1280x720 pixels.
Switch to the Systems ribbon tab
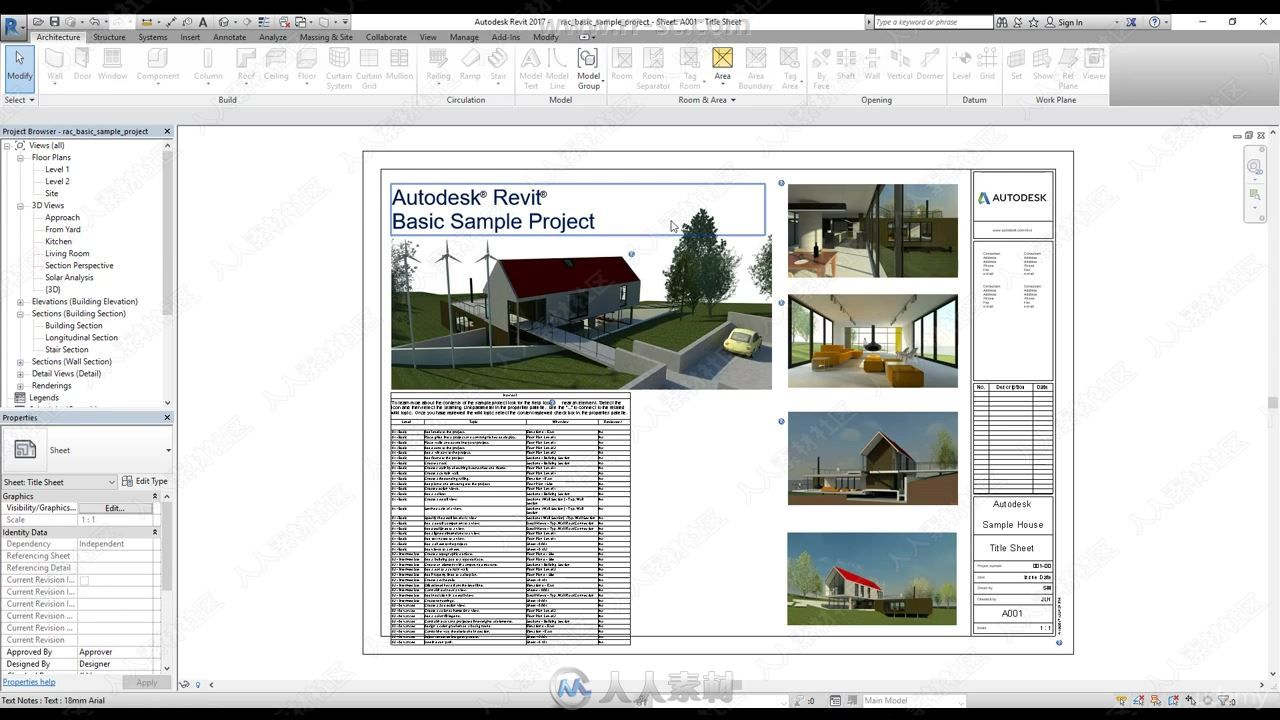click(x=153, y=37)
